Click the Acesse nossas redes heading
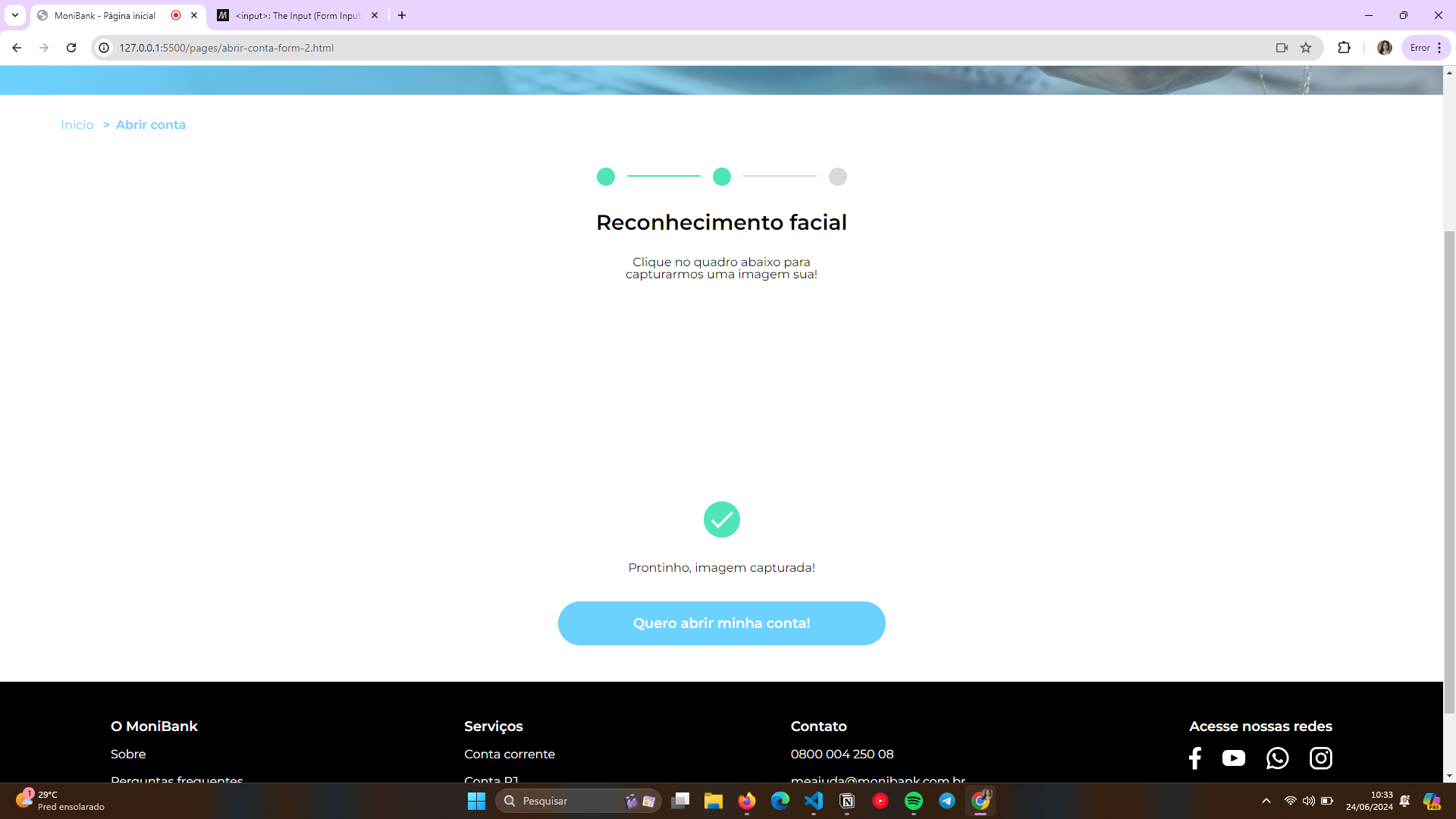Screen dimensions: 1456x819 click(x=1261, y=726)
